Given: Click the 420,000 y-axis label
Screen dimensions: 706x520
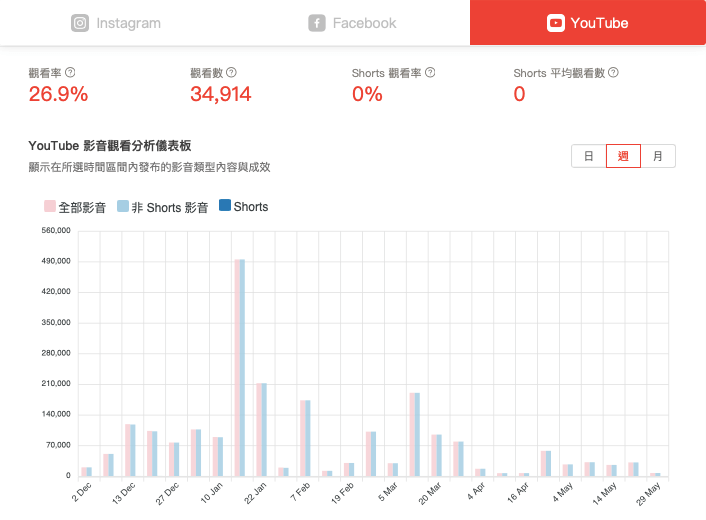Looking at the screenshot, I should 56,292.
